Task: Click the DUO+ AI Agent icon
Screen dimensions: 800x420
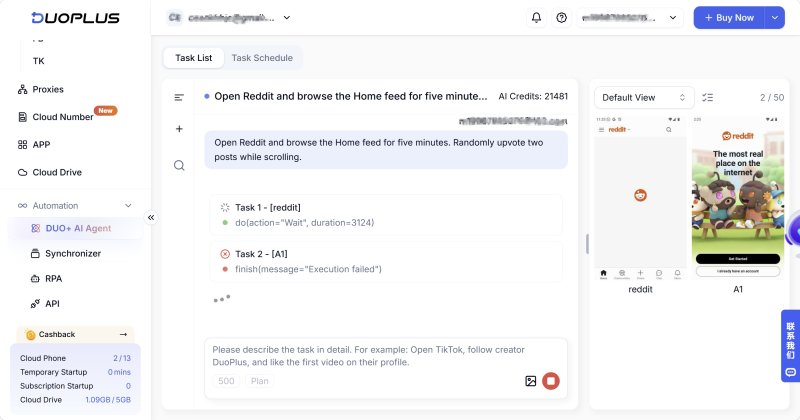Action: (35, 228)
